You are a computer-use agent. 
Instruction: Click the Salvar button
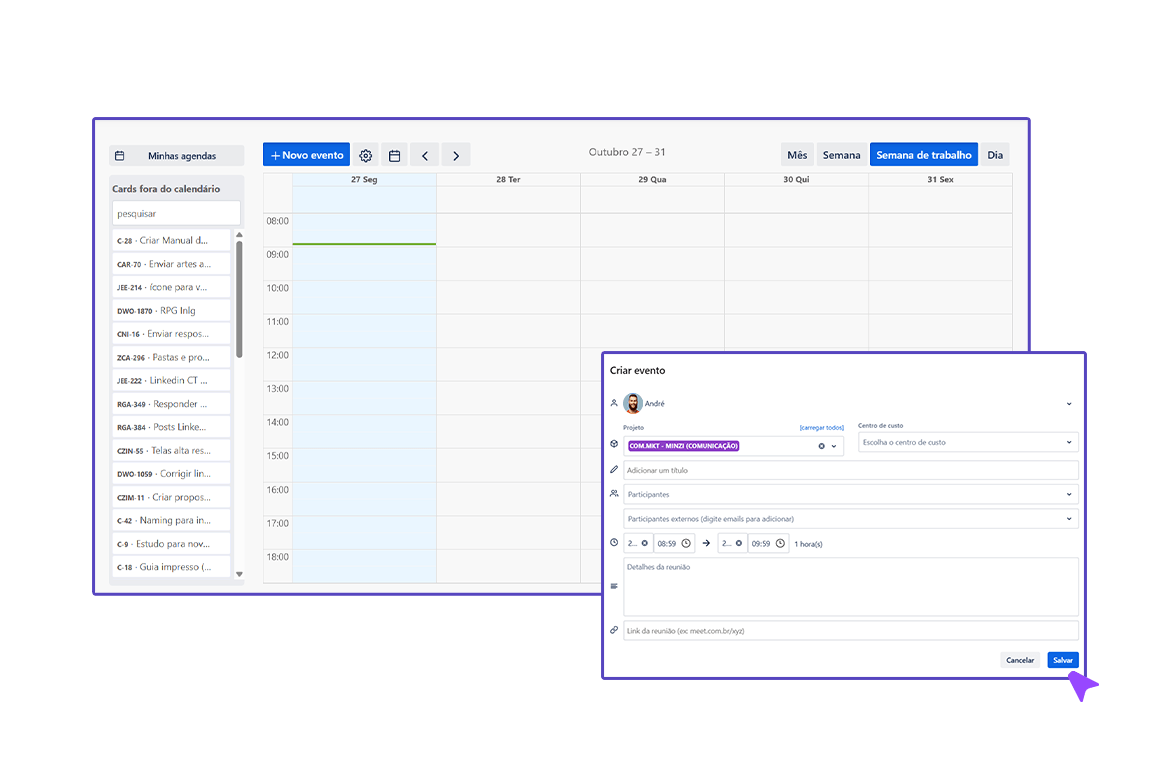point(1062,660)
